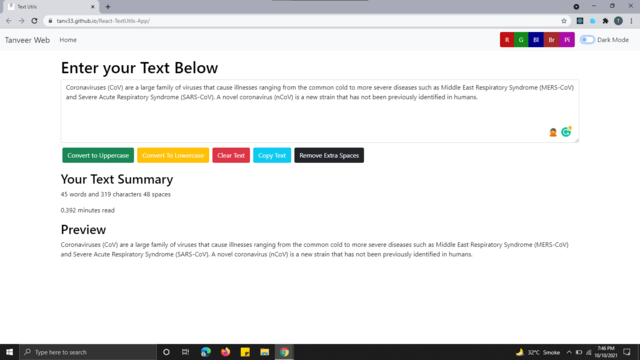This screenshot has height=360, width=640.
Task: Open the notification center icon
Action: [627, 352]
